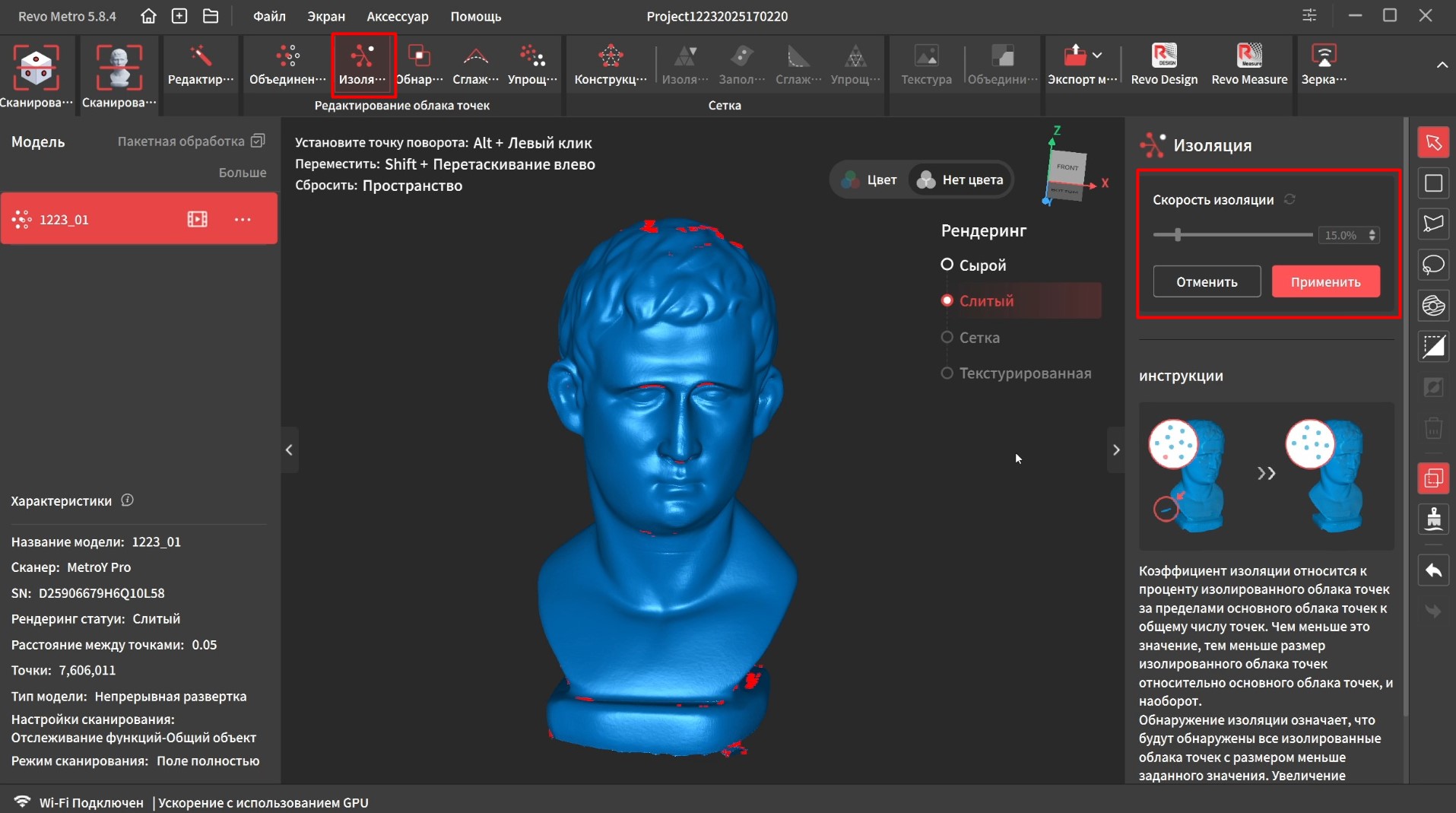Select Упрощ… point cloud simplify tool
The width and height of the screenshot is (1456, 813).
tap(532, 65)
